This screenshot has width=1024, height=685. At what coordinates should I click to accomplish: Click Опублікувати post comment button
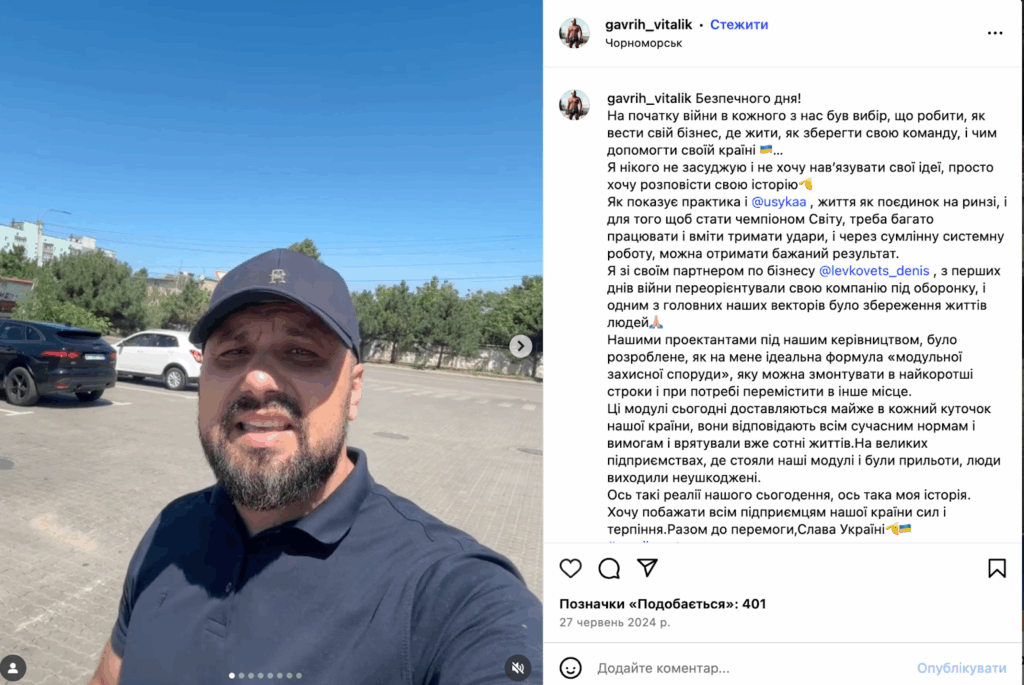click(961, 668)
